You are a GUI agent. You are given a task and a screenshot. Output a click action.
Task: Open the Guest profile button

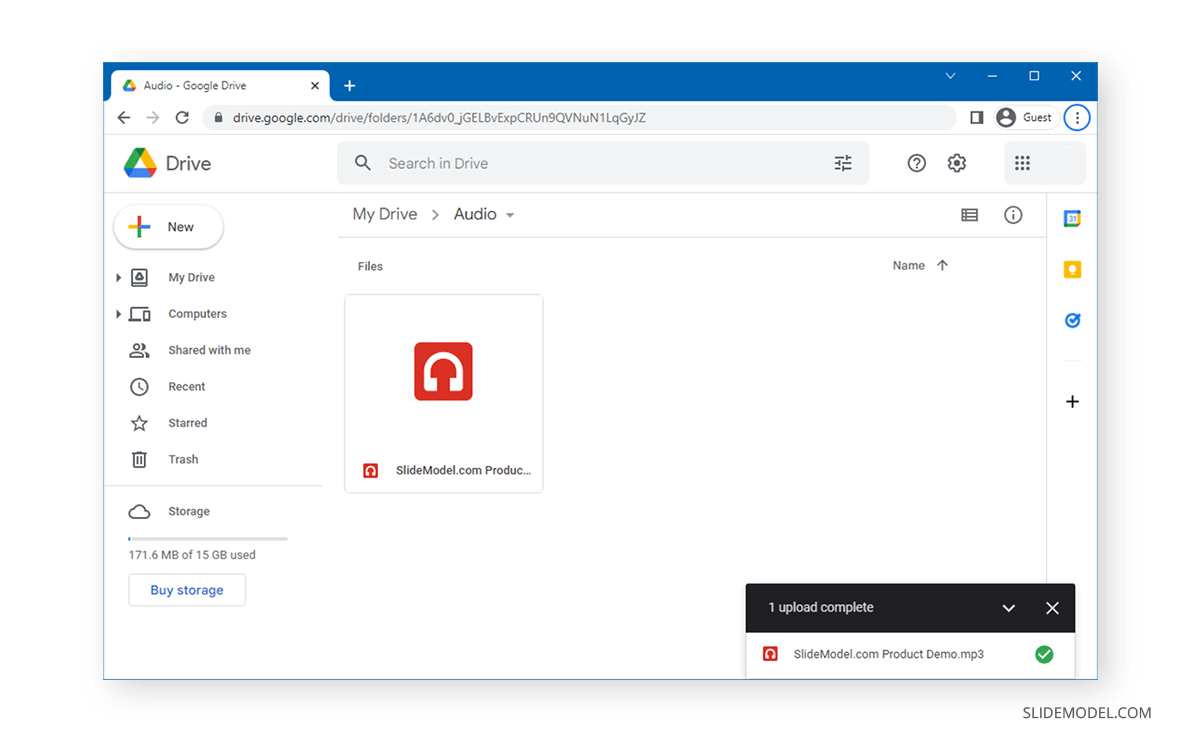[x=1025, y=117]
